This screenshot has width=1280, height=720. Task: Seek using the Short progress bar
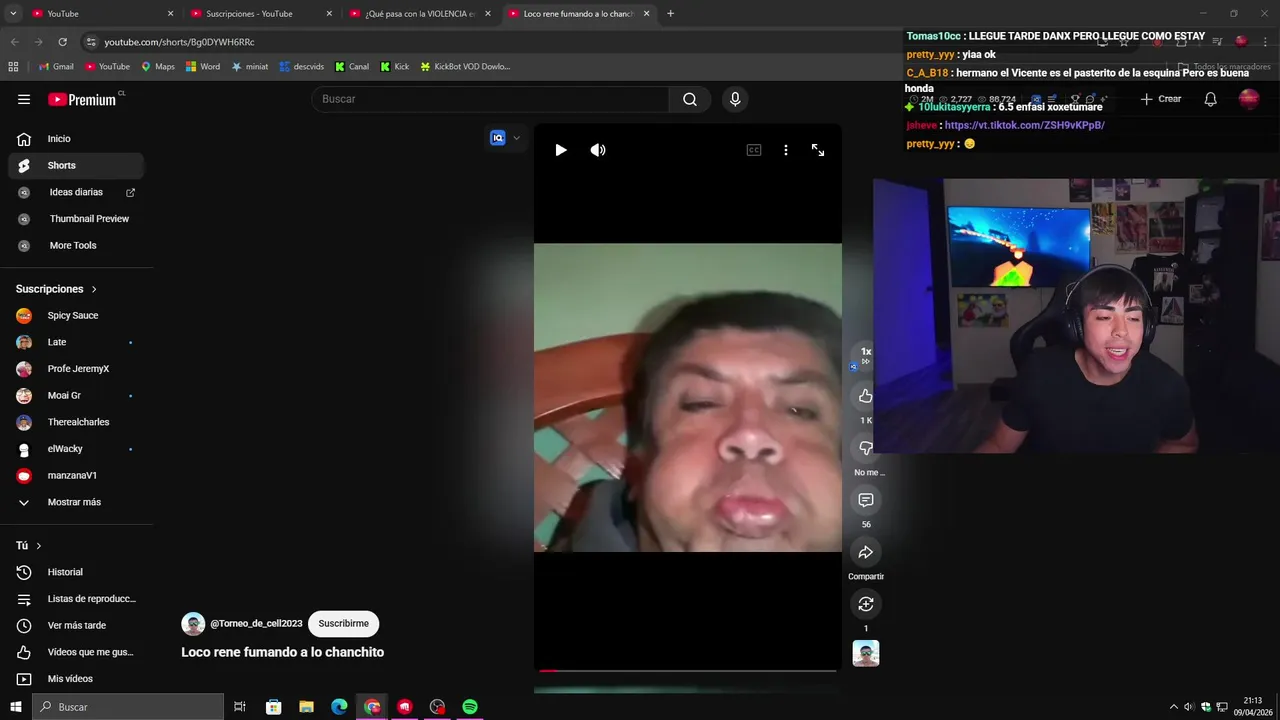[687, 670]
